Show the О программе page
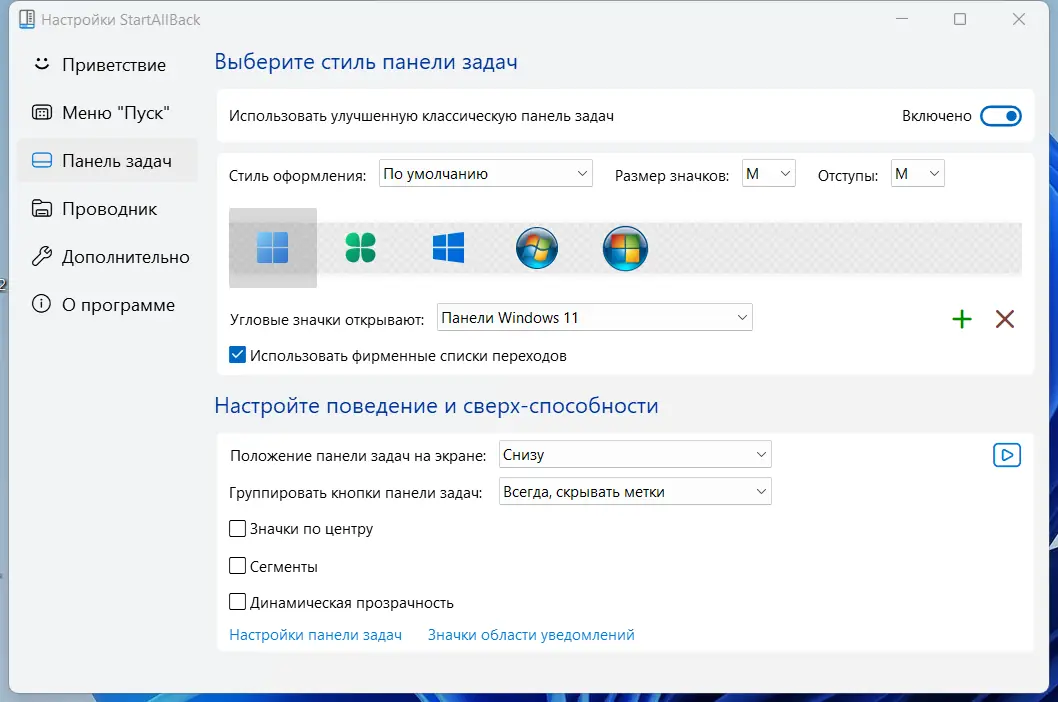The height and width of the screenshot is (702, 1058). click(108, 304)
